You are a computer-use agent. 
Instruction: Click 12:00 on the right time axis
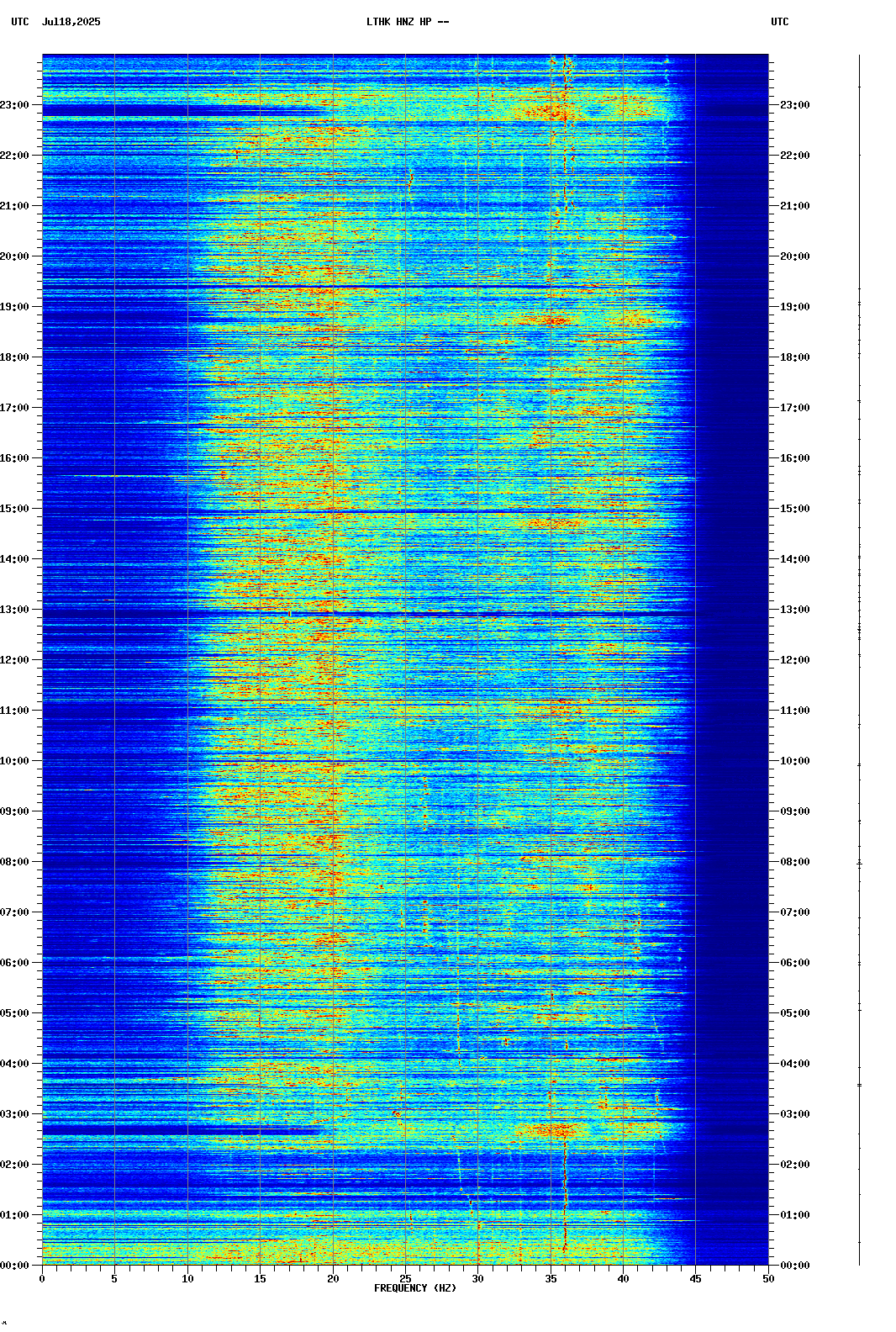[795, 660]
